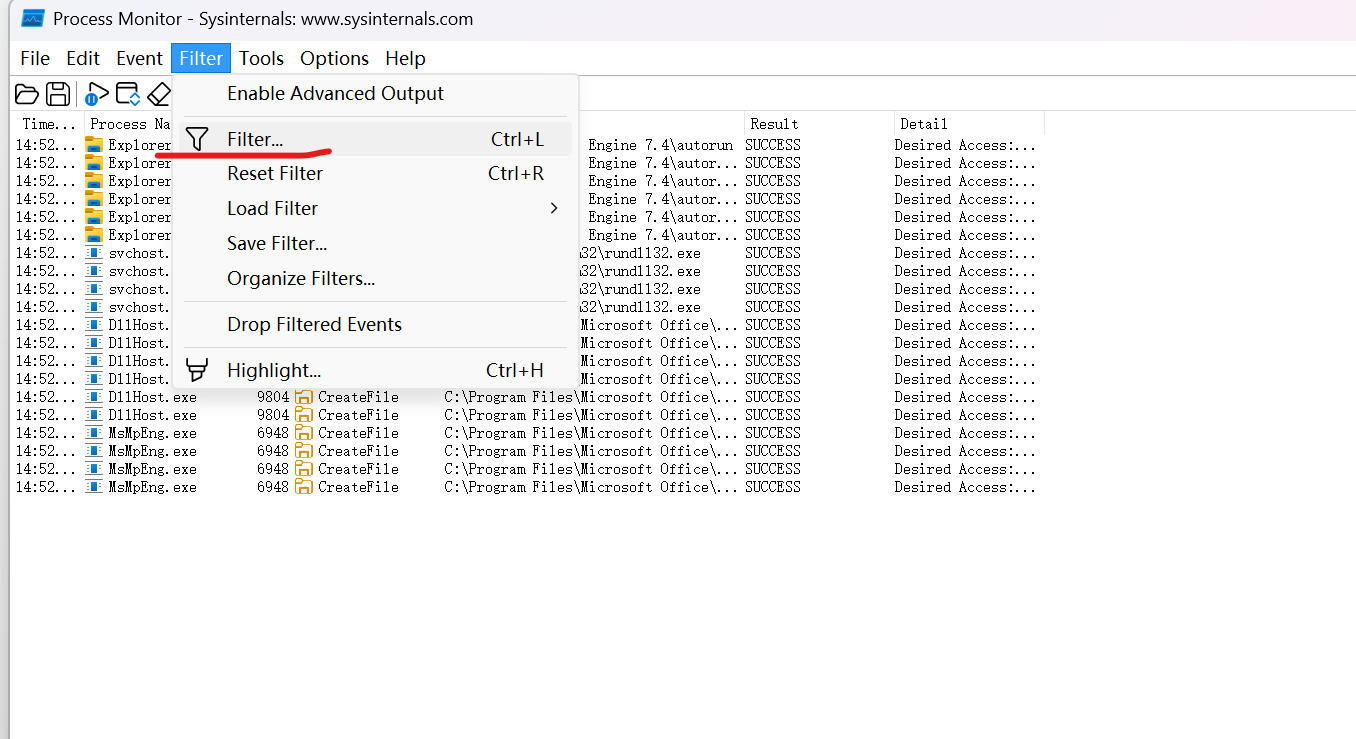Click the highlighter icon beside Highlight...

(x=198, y=370)
